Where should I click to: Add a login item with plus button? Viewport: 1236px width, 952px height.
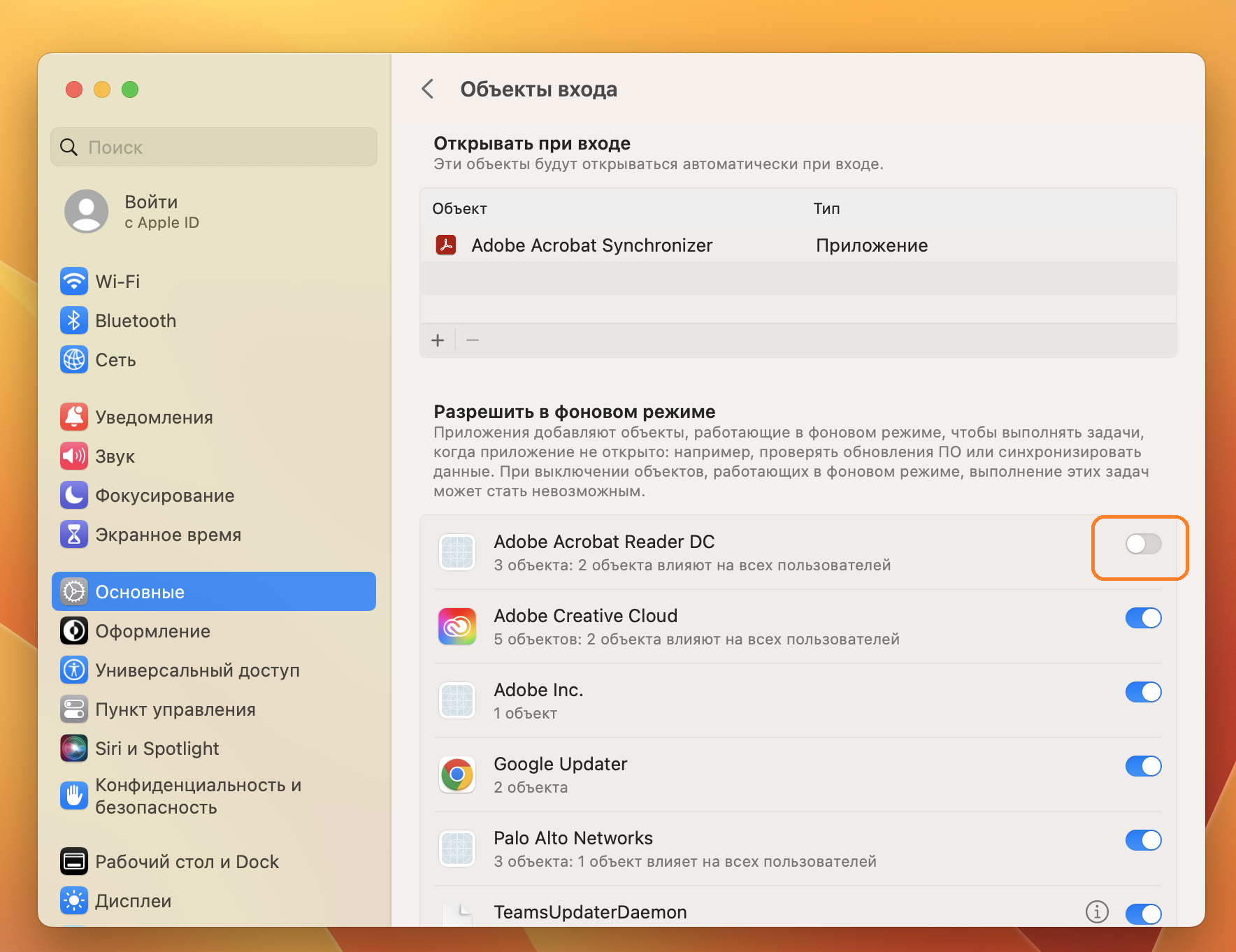click(438, 340)
